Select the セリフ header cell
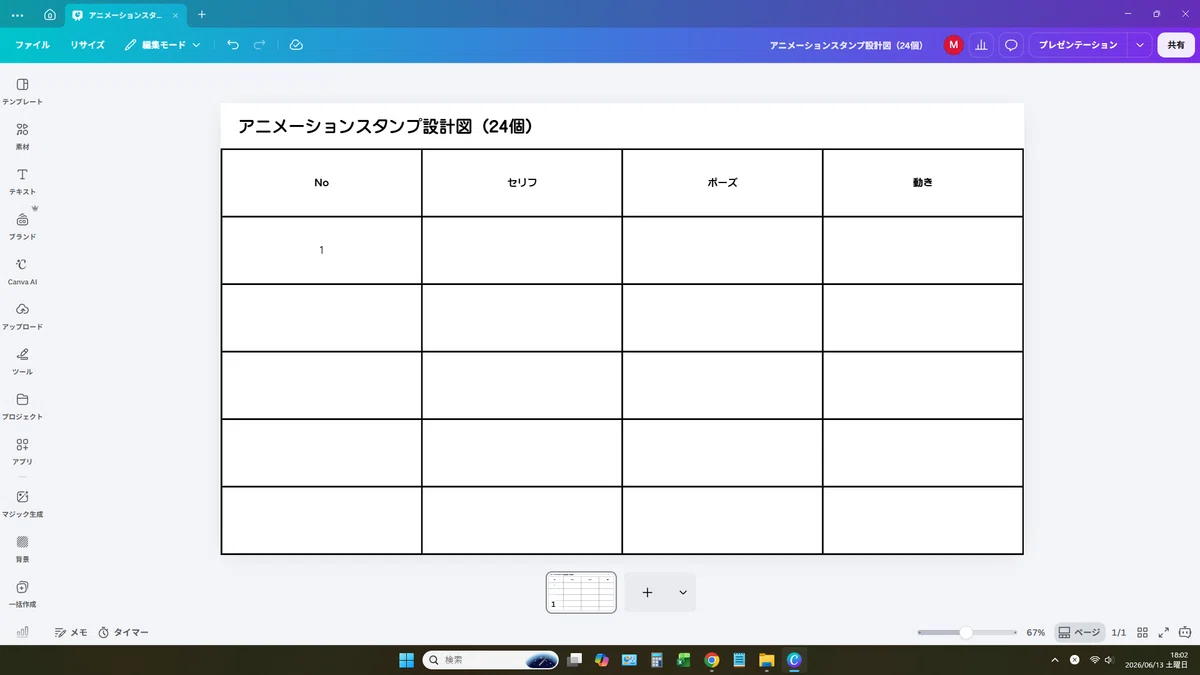Image resolution: width=1200 pixels, height=675 pixels. [x=522, y=183]
